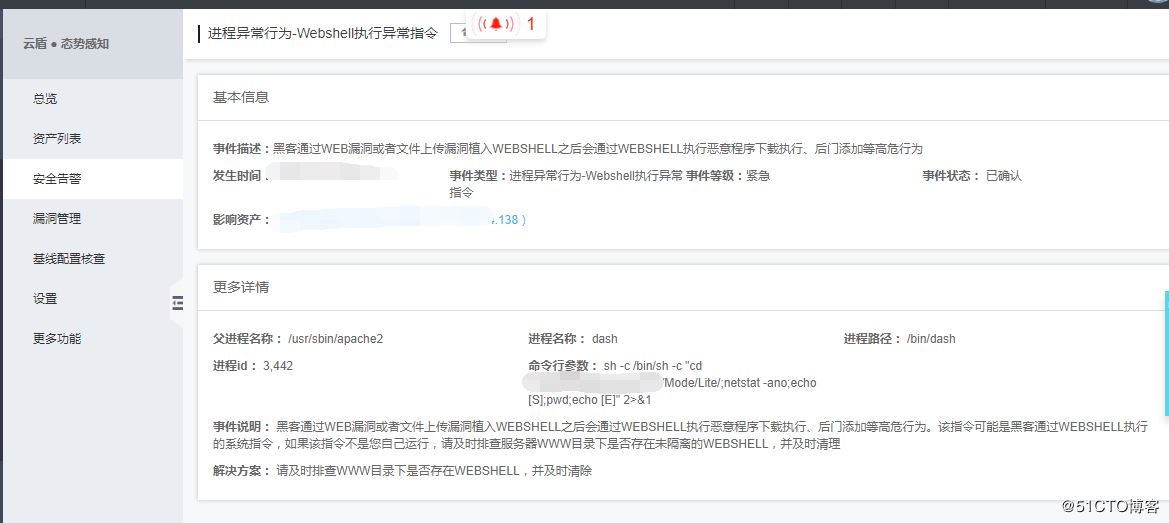Click the 云盾 态势感知 header

[66, 44]
